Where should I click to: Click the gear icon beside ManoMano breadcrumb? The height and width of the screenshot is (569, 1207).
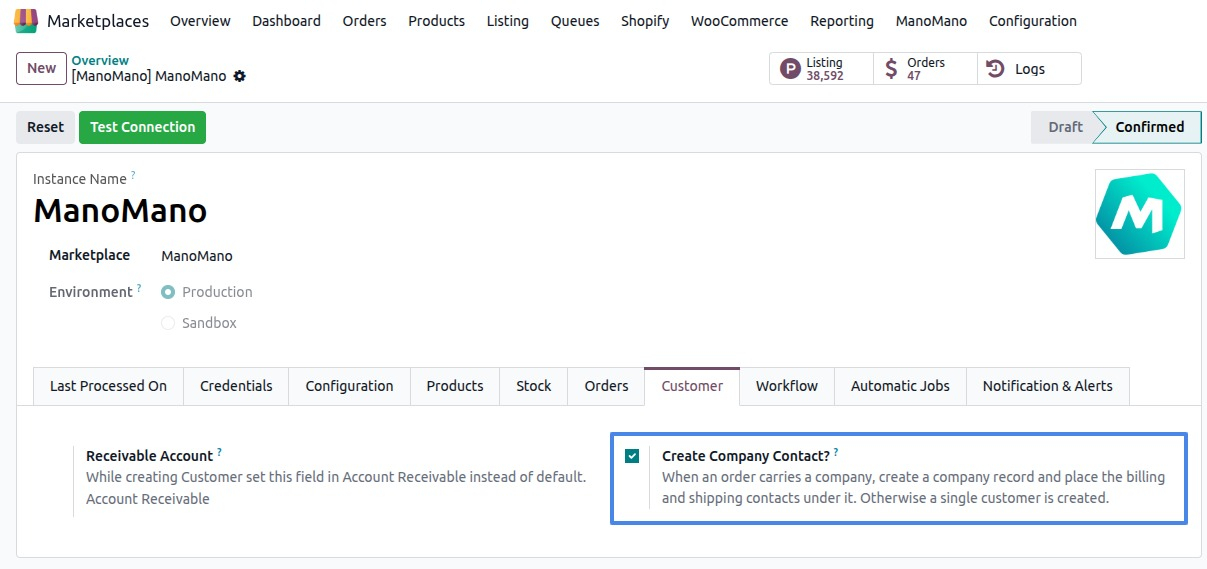point(239,76)
